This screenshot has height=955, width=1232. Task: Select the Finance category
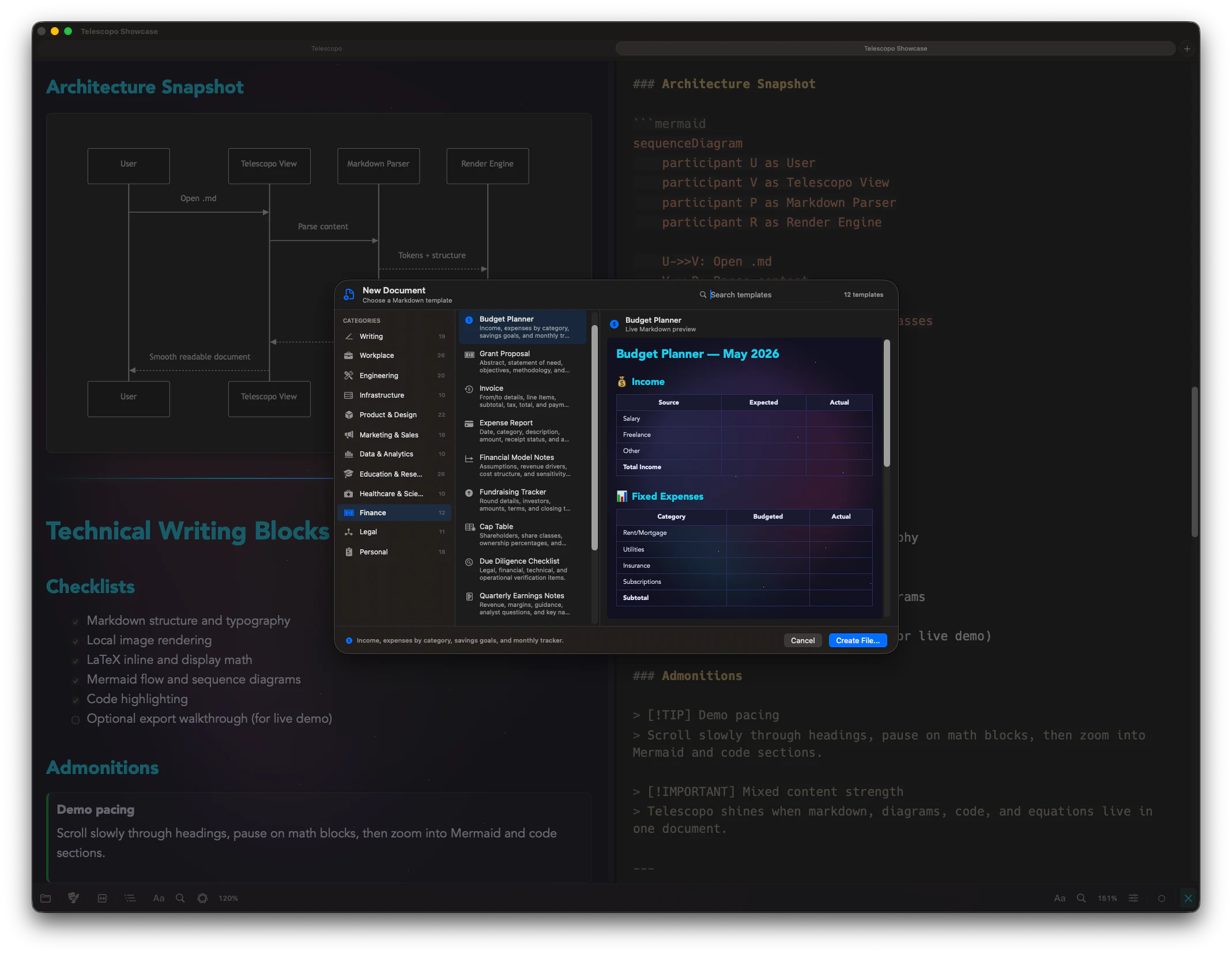coord(394,512)
